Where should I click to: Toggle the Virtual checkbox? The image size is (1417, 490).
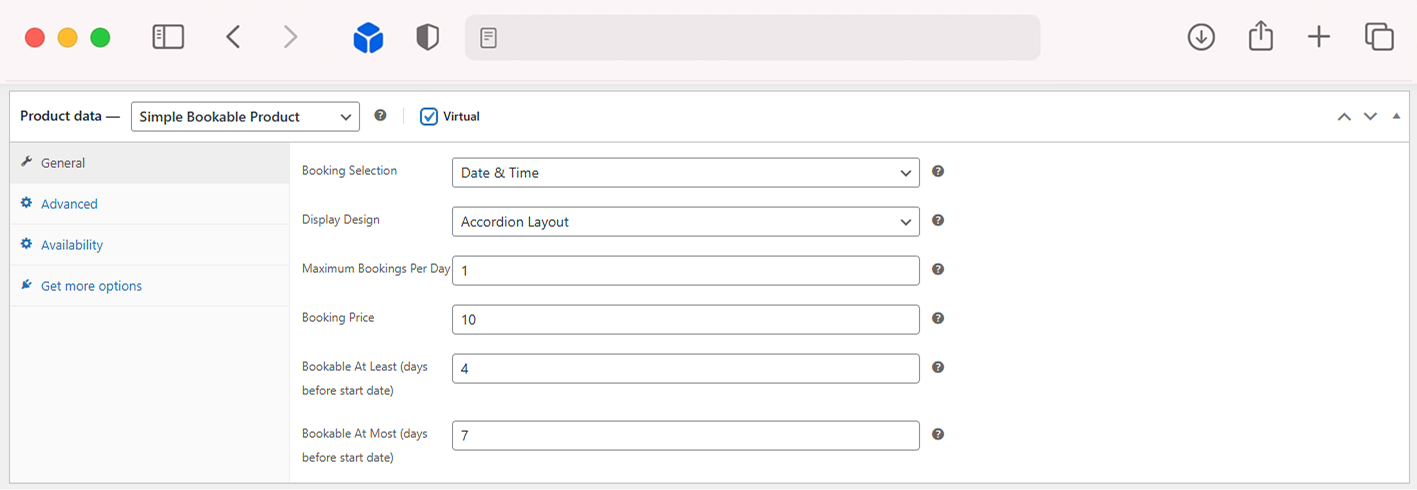pos(429,116)
